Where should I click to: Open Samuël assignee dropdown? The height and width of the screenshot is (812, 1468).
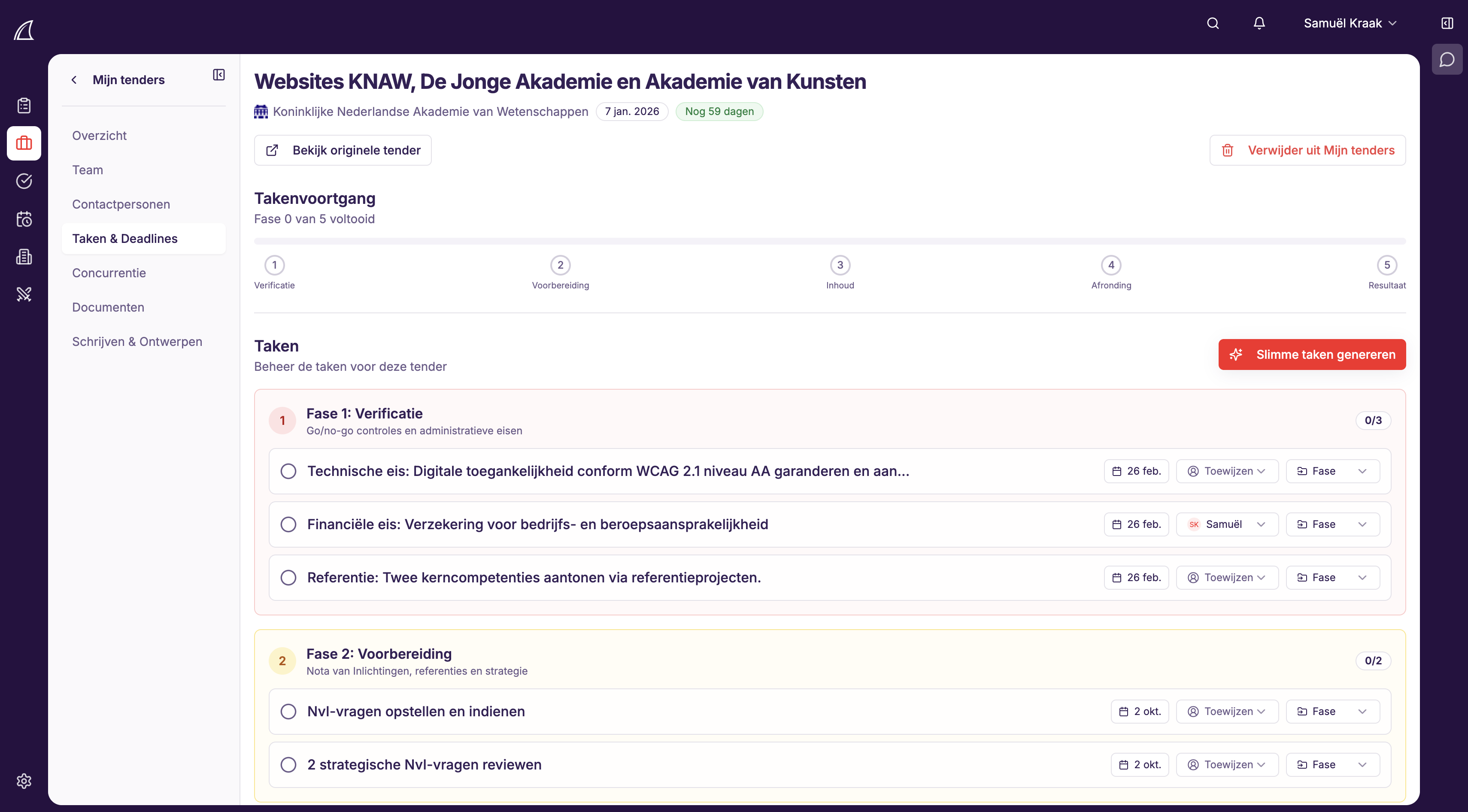point(1227,524)
